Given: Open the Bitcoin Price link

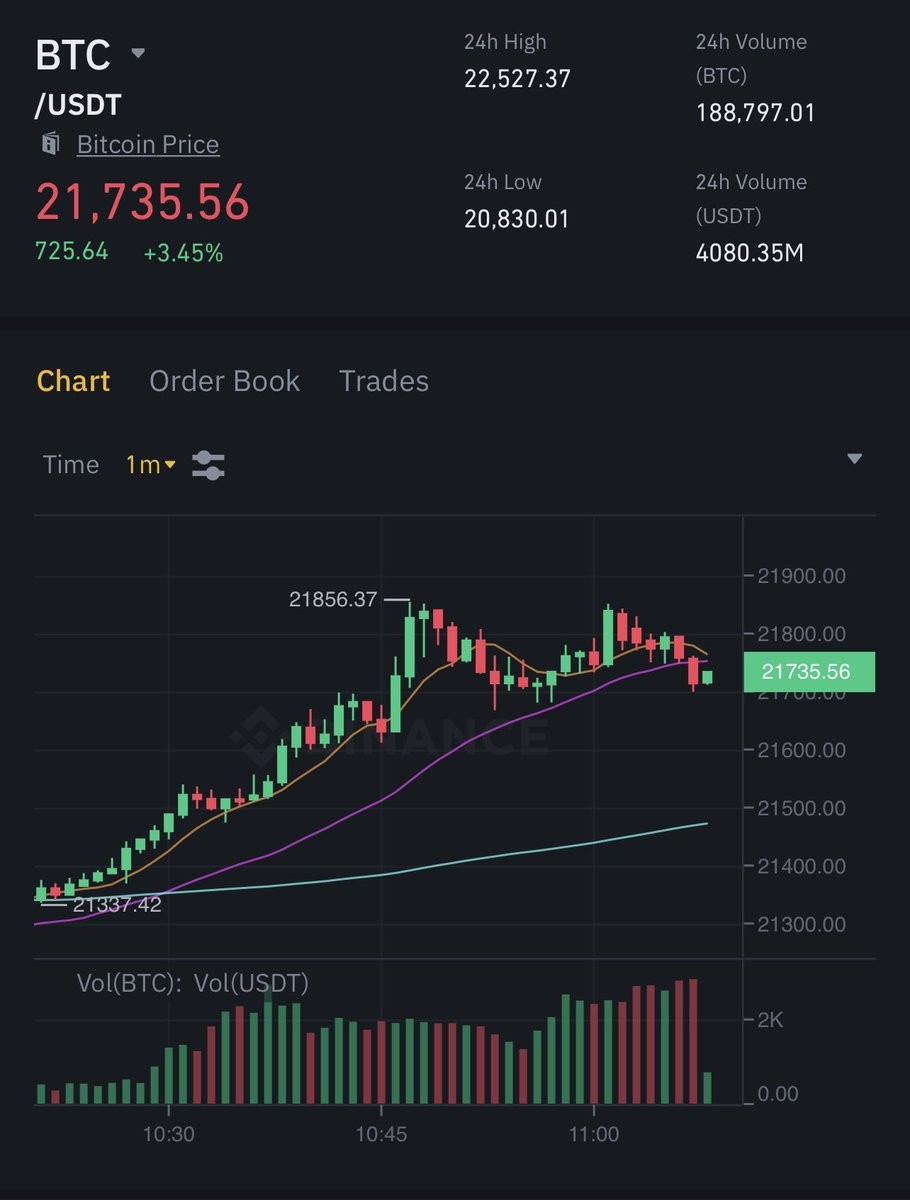Looking at the screenshot, I should 148,144.
